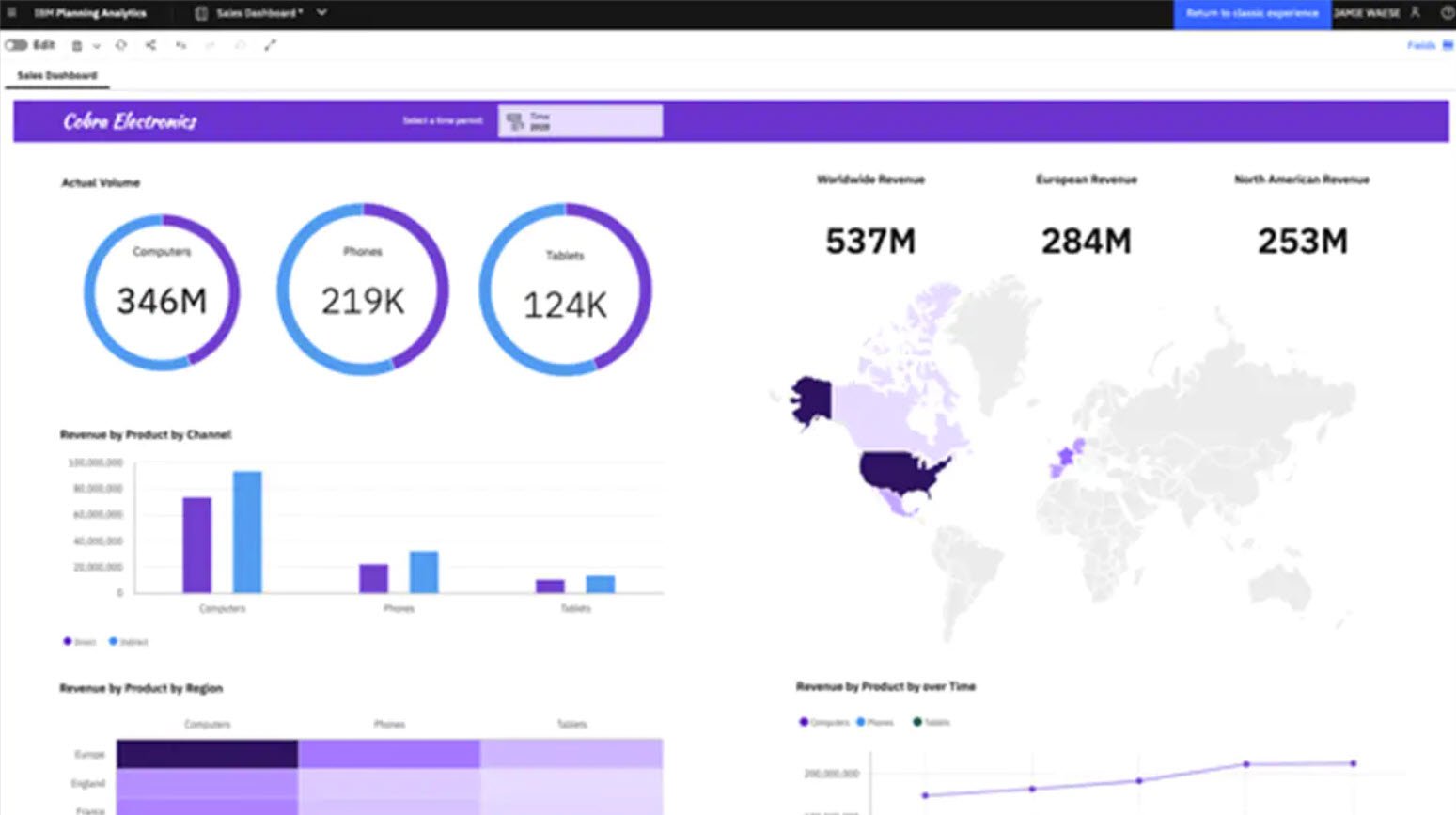Click Return to classic experience button
This screenshot has height=815, width=1456.
1252,13
